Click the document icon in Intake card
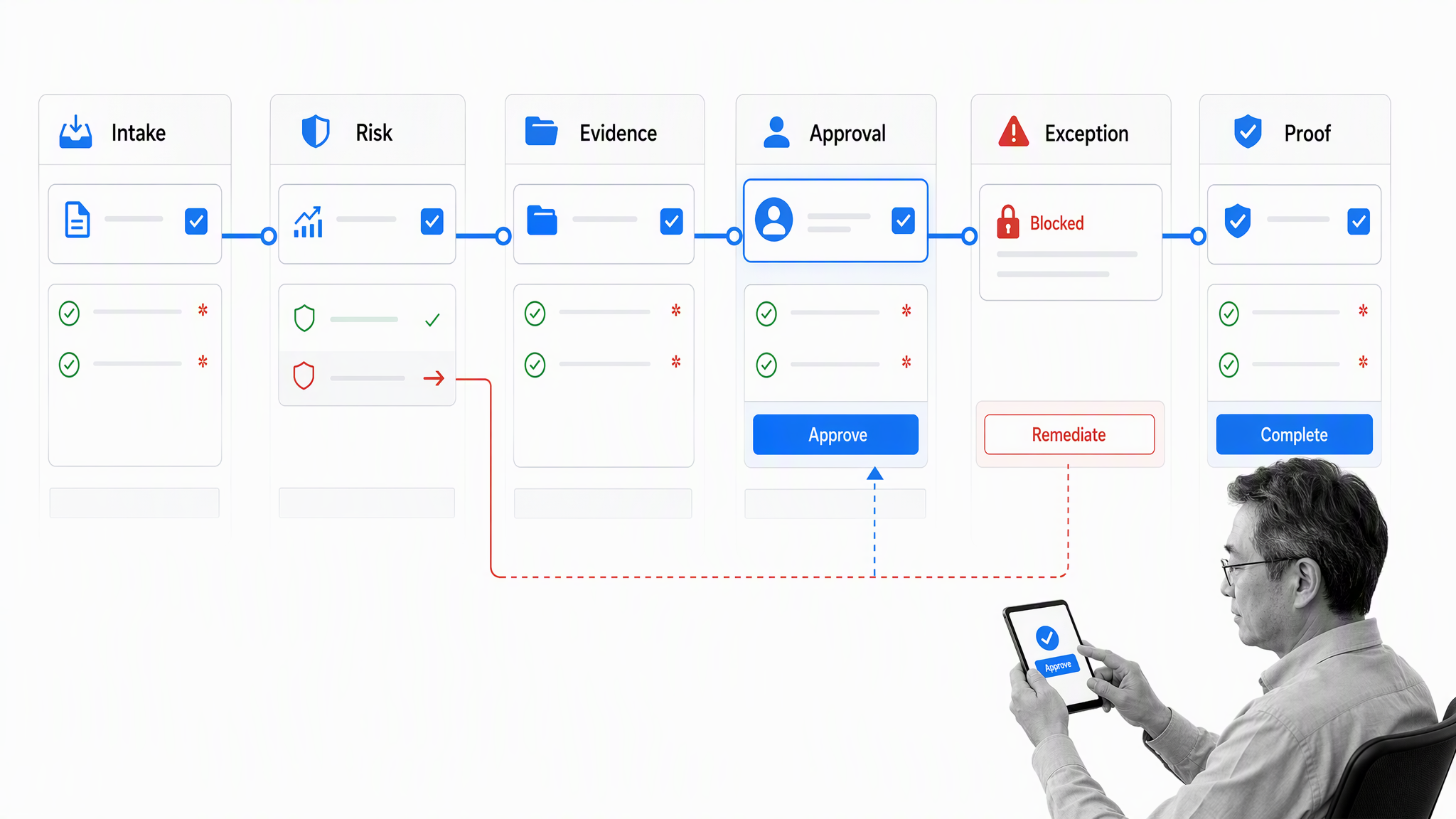 tap(77, 220)
